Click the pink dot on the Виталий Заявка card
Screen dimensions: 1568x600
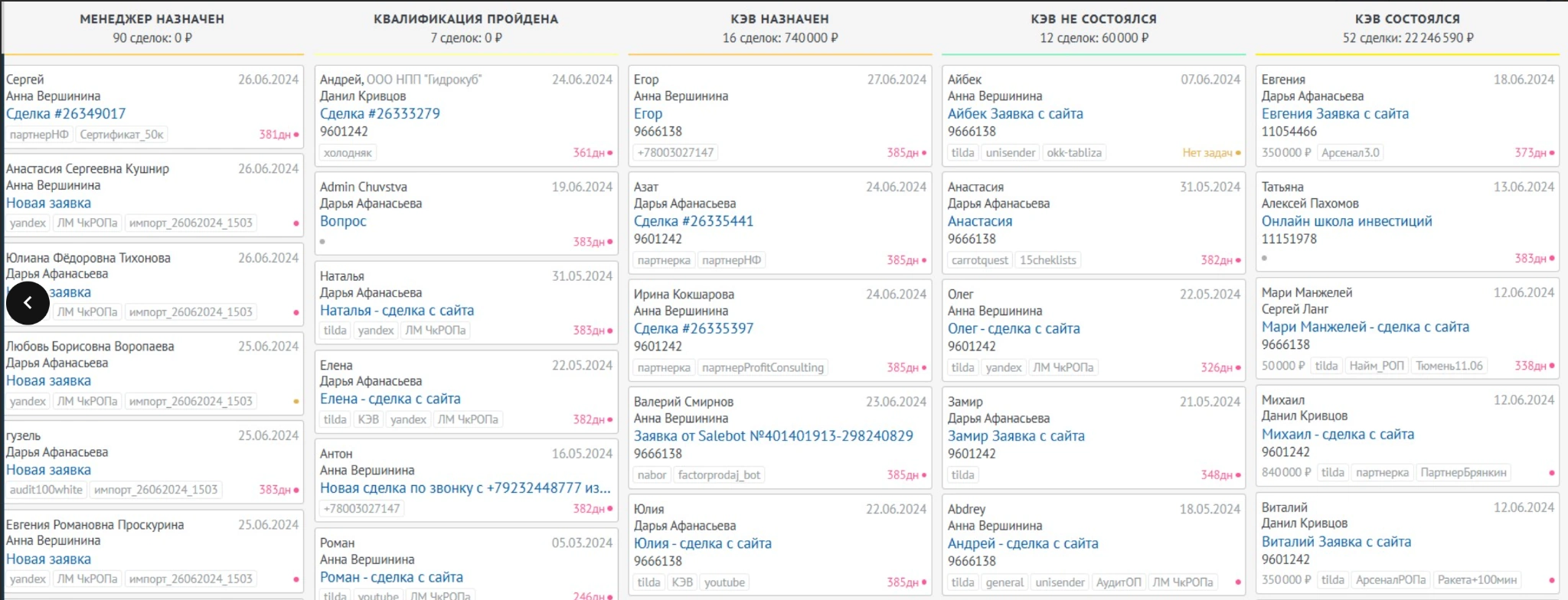pyautogui.click(x=1552, y=580)
